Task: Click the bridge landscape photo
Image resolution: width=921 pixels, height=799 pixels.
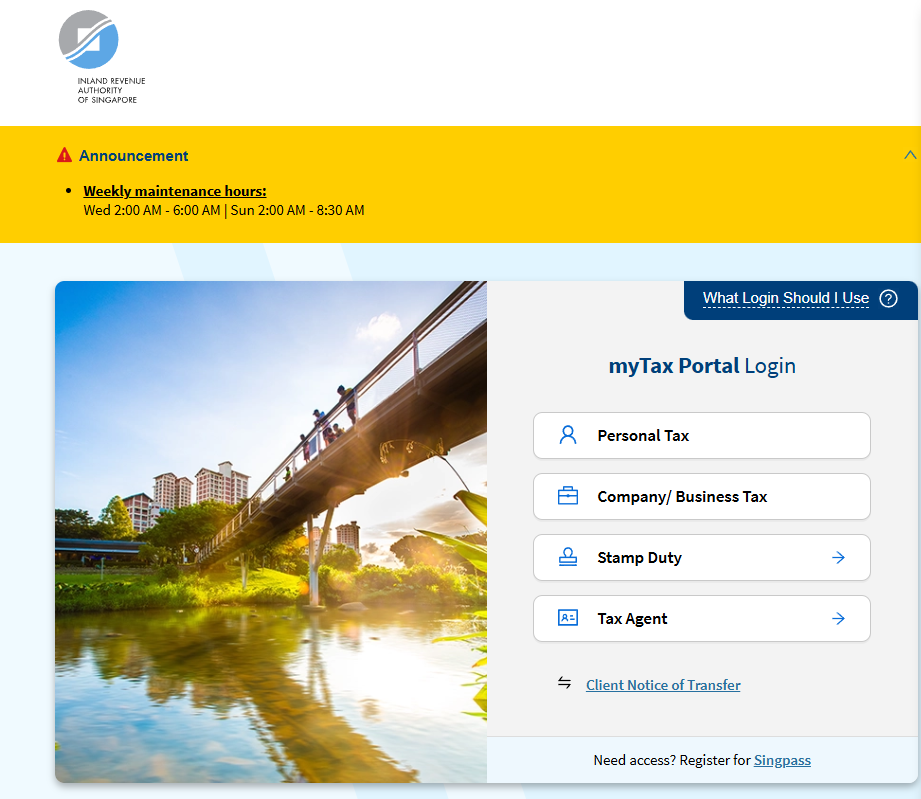Action: (x=271, y=532)
